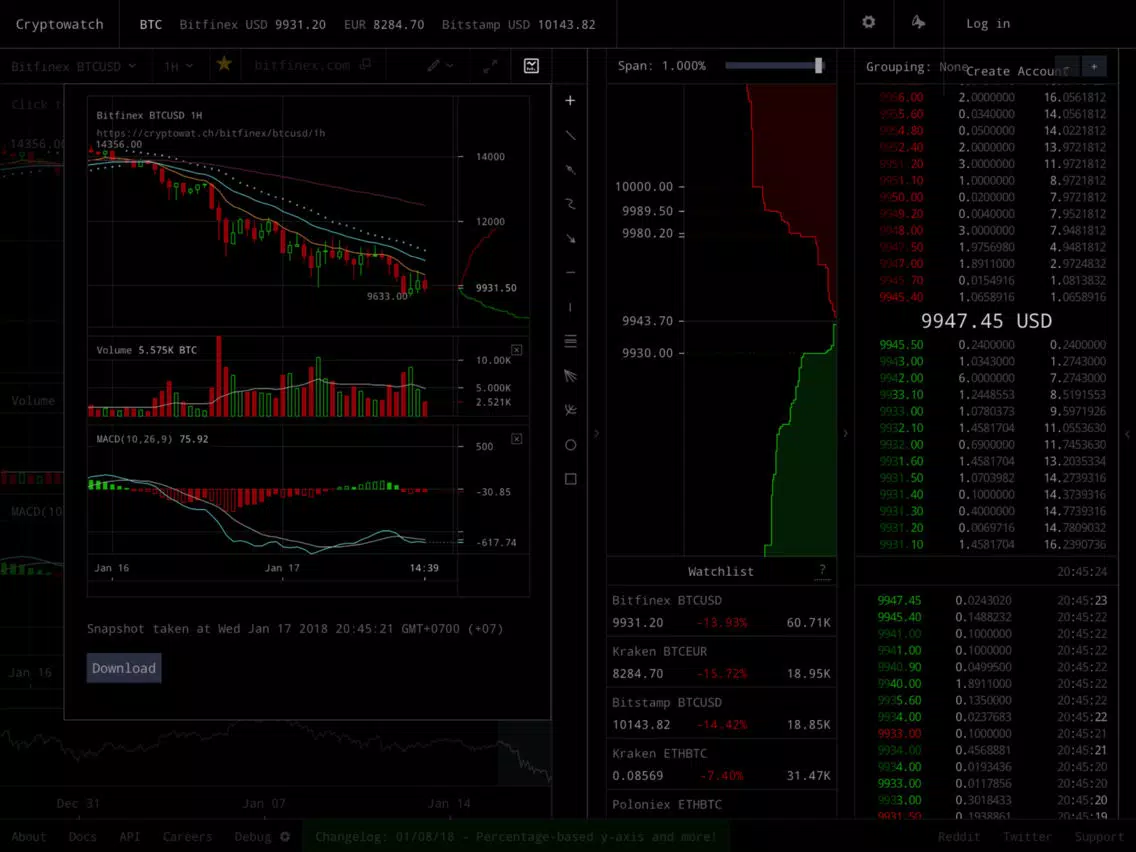Open the Bitfinex BTCUSD market dropdown

[73, 66]
